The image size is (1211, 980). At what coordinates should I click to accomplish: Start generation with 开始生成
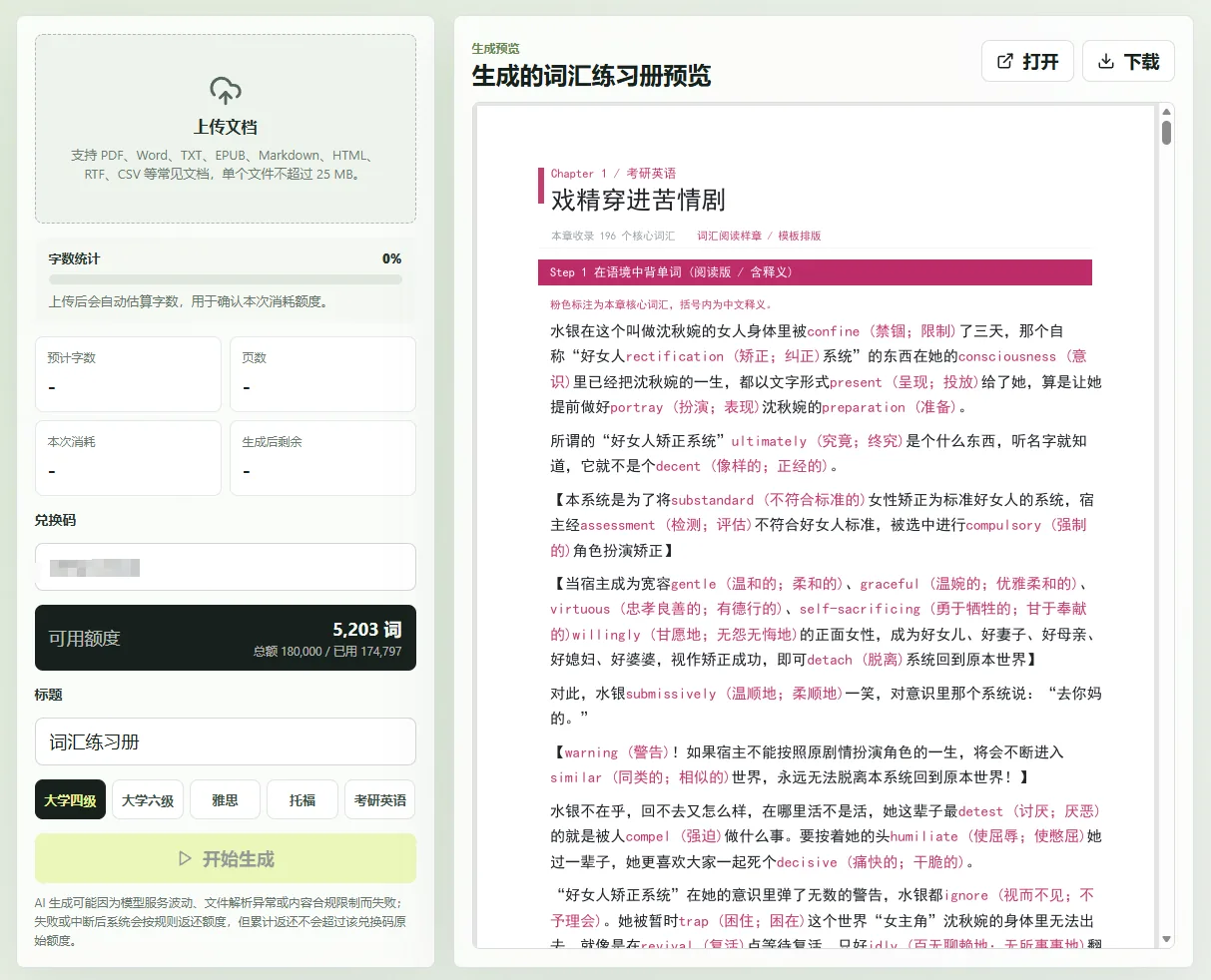click(226, 858)
